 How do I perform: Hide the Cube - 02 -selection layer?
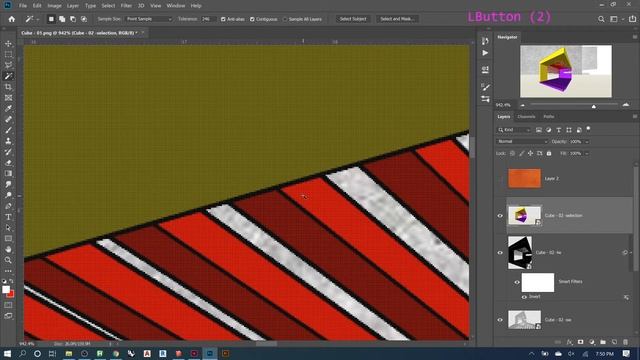point(500,216)
